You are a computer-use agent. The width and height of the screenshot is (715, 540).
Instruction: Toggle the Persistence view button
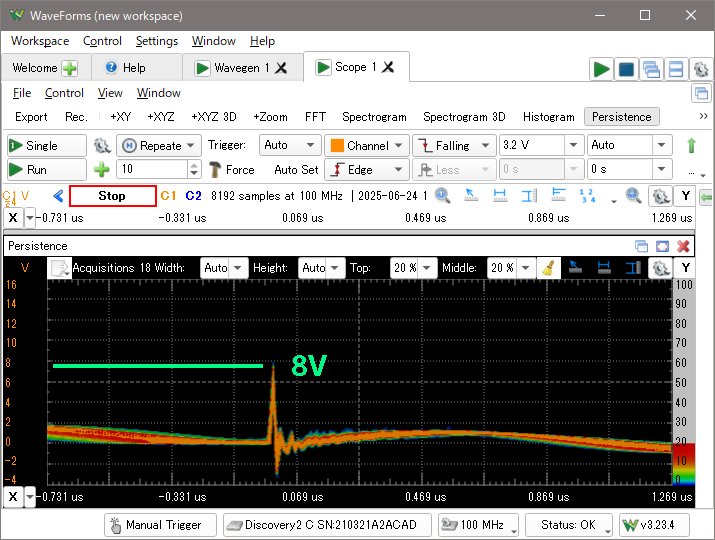(622, 117)
